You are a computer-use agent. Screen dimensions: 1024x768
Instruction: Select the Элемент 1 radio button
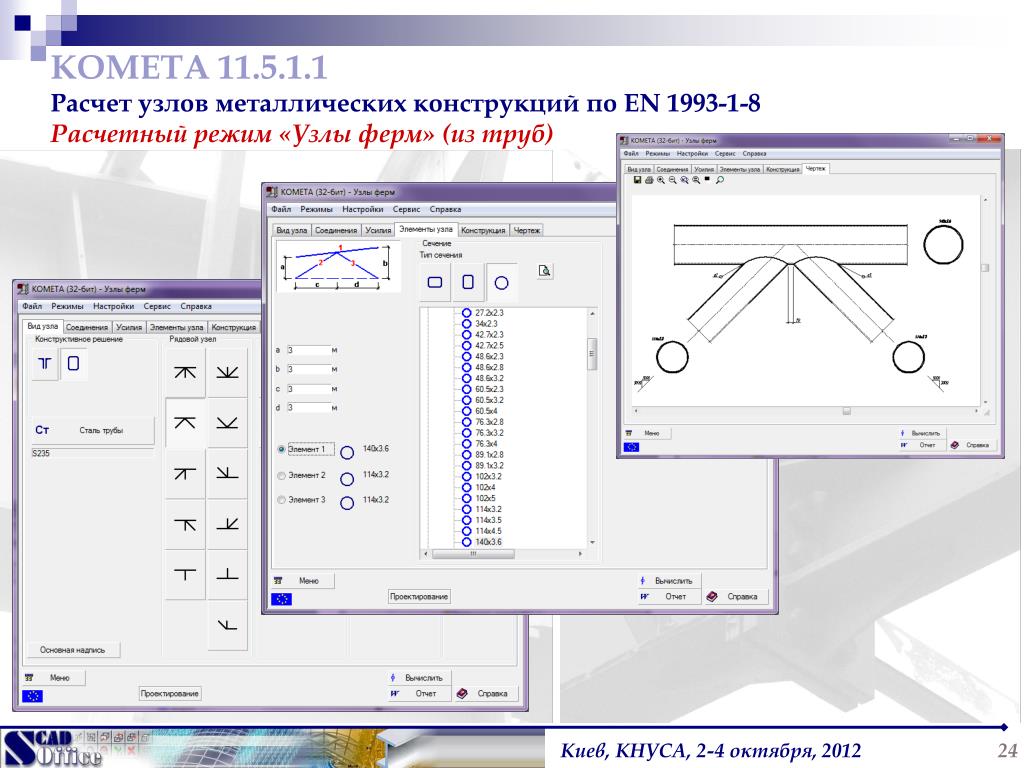pyautogui.click(x=282, y=450)
